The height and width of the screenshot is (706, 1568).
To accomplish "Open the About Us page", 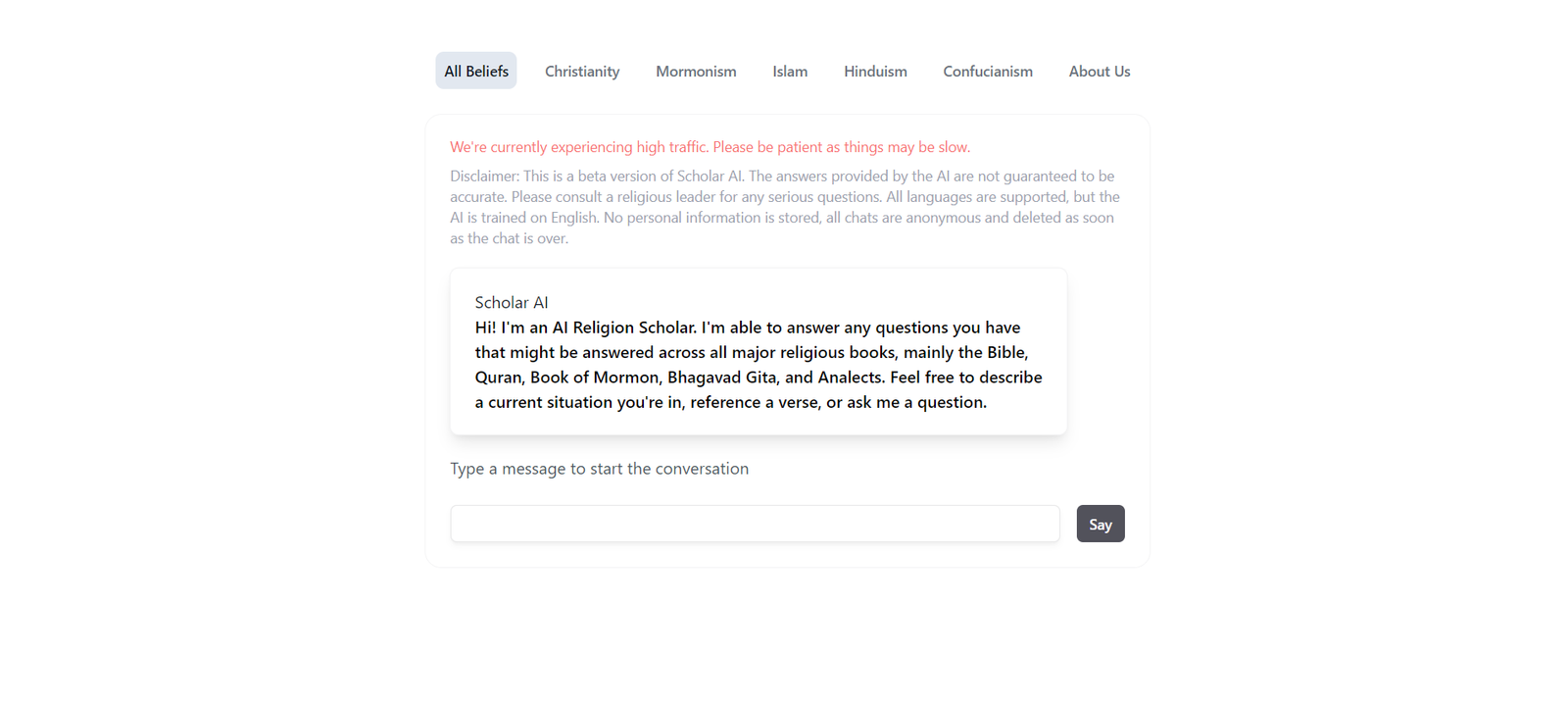I will pos(1100,72).
